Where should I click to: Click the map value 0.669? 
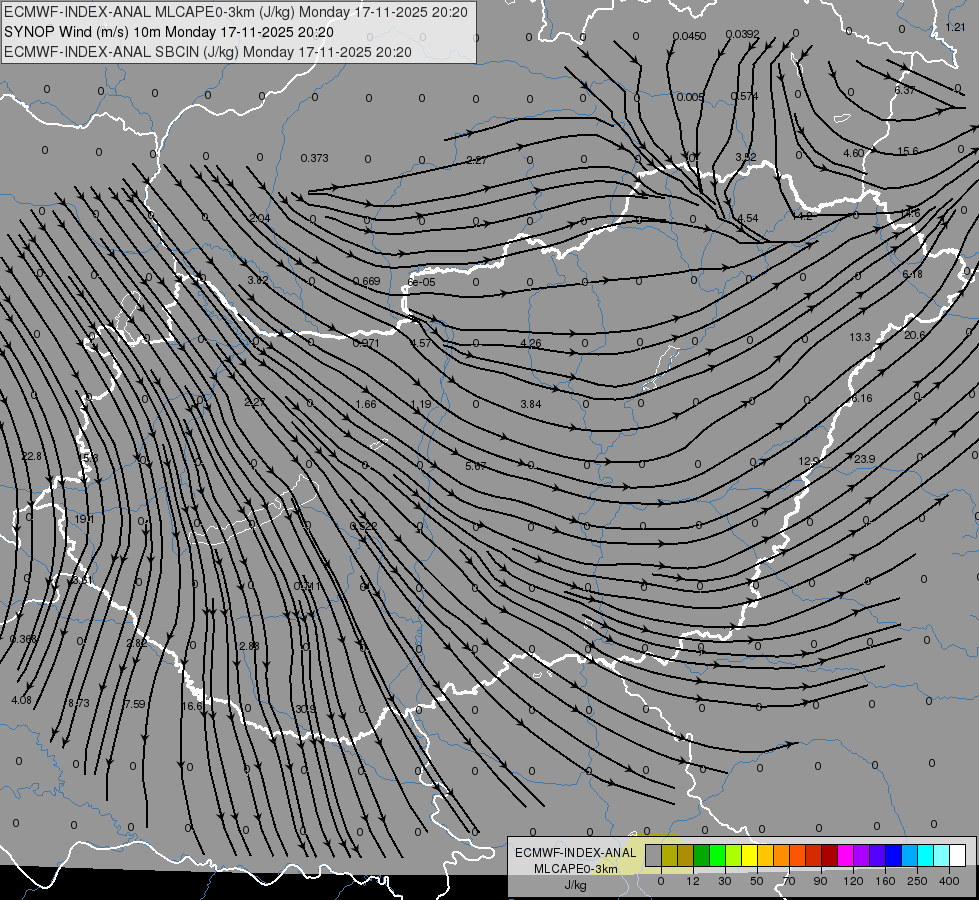point(367,281)
